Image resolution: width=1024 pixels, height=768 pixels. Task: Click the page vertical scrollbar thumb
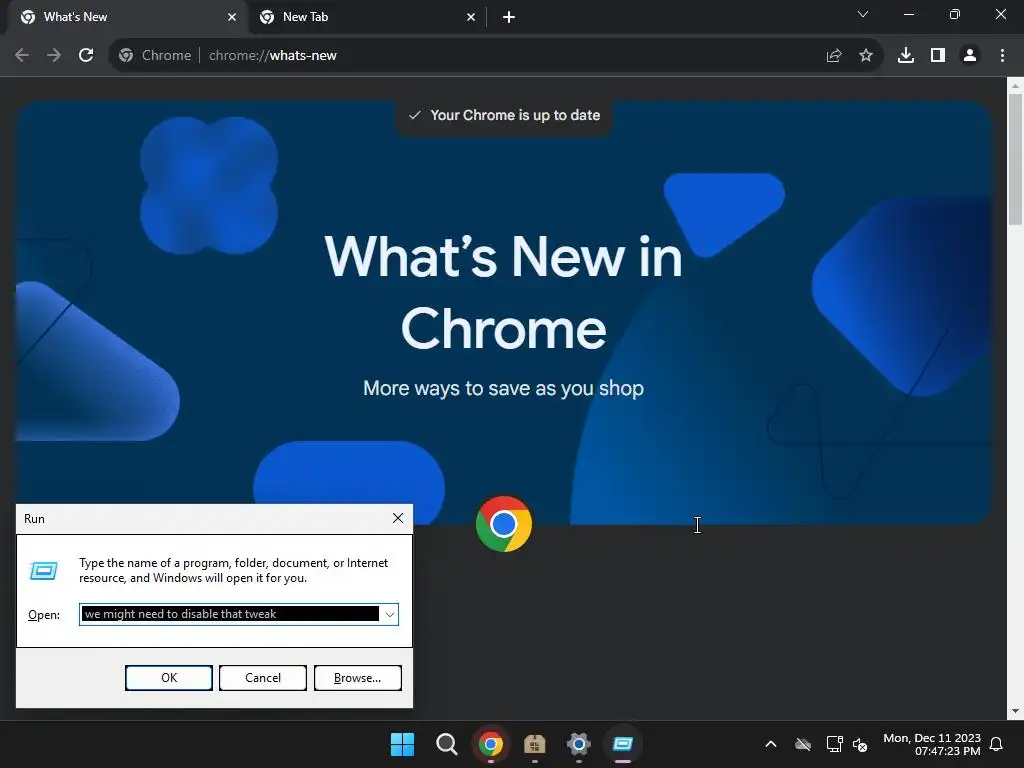pyautogui.click(x=1016, y=159)
